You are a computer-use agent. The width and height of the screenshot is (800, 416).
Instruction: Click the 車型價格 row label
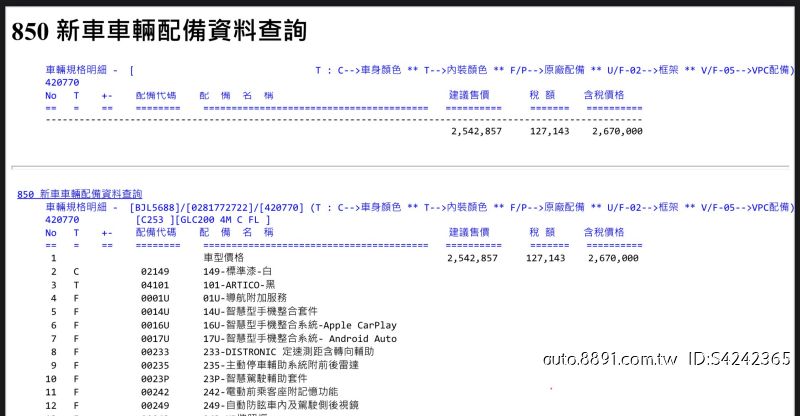point(223,258)
